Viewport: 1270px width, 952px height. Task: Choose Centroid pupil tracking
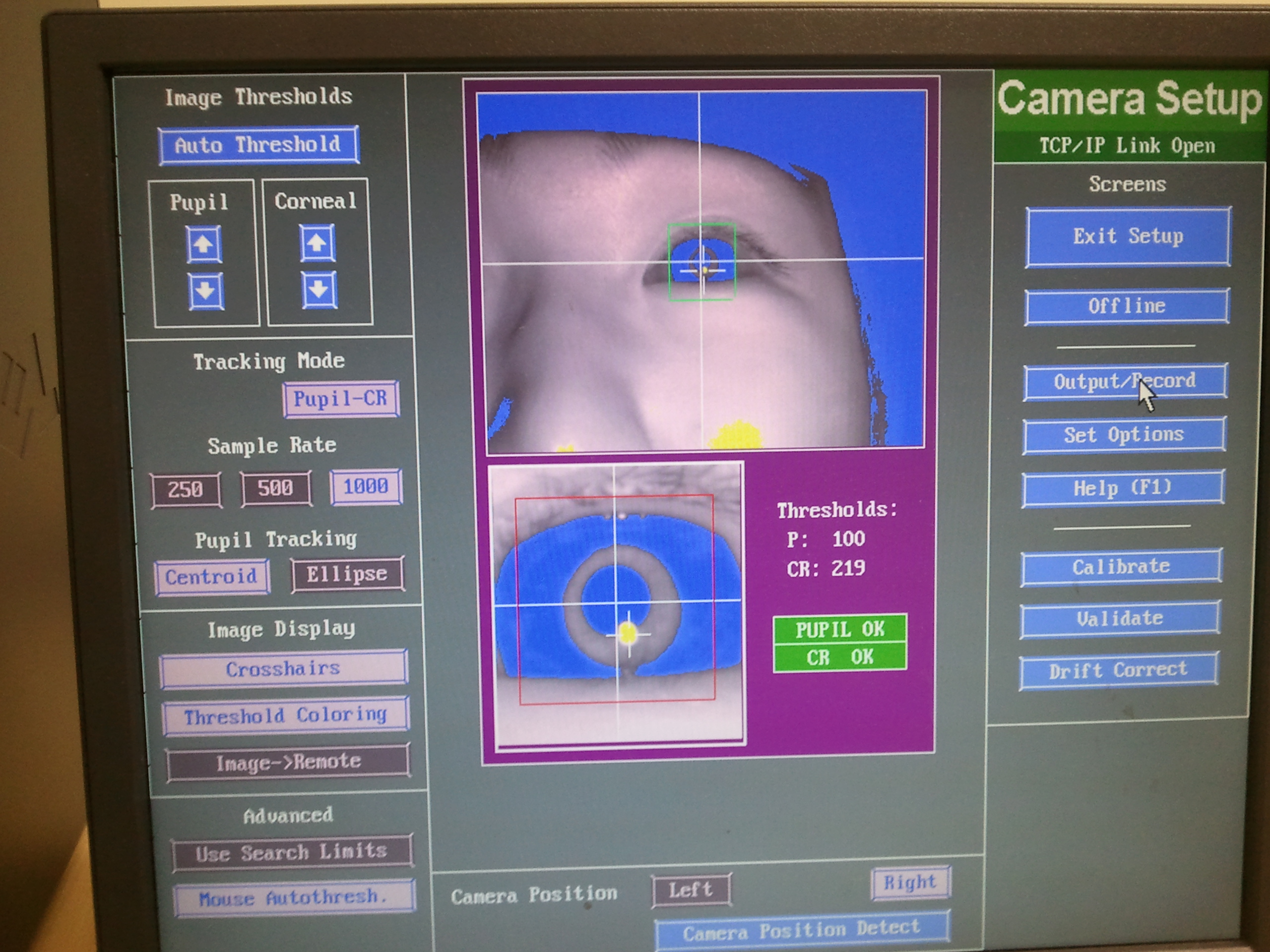211,576
